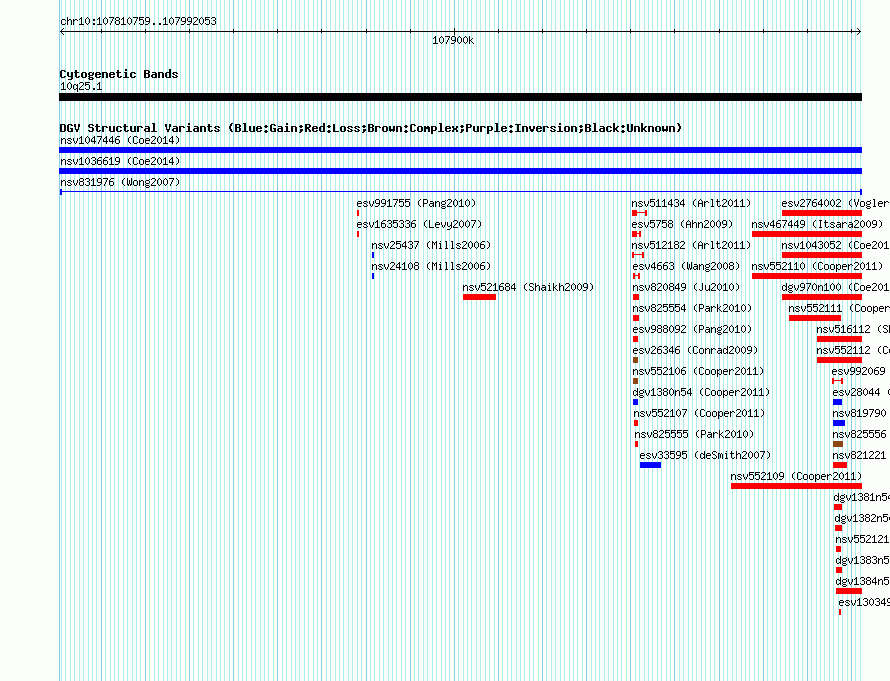The height and width of the screenshot is (681, 890).
Task: Click nsv825555 (Park2010) variant label
Action: (x=694, y=434)
